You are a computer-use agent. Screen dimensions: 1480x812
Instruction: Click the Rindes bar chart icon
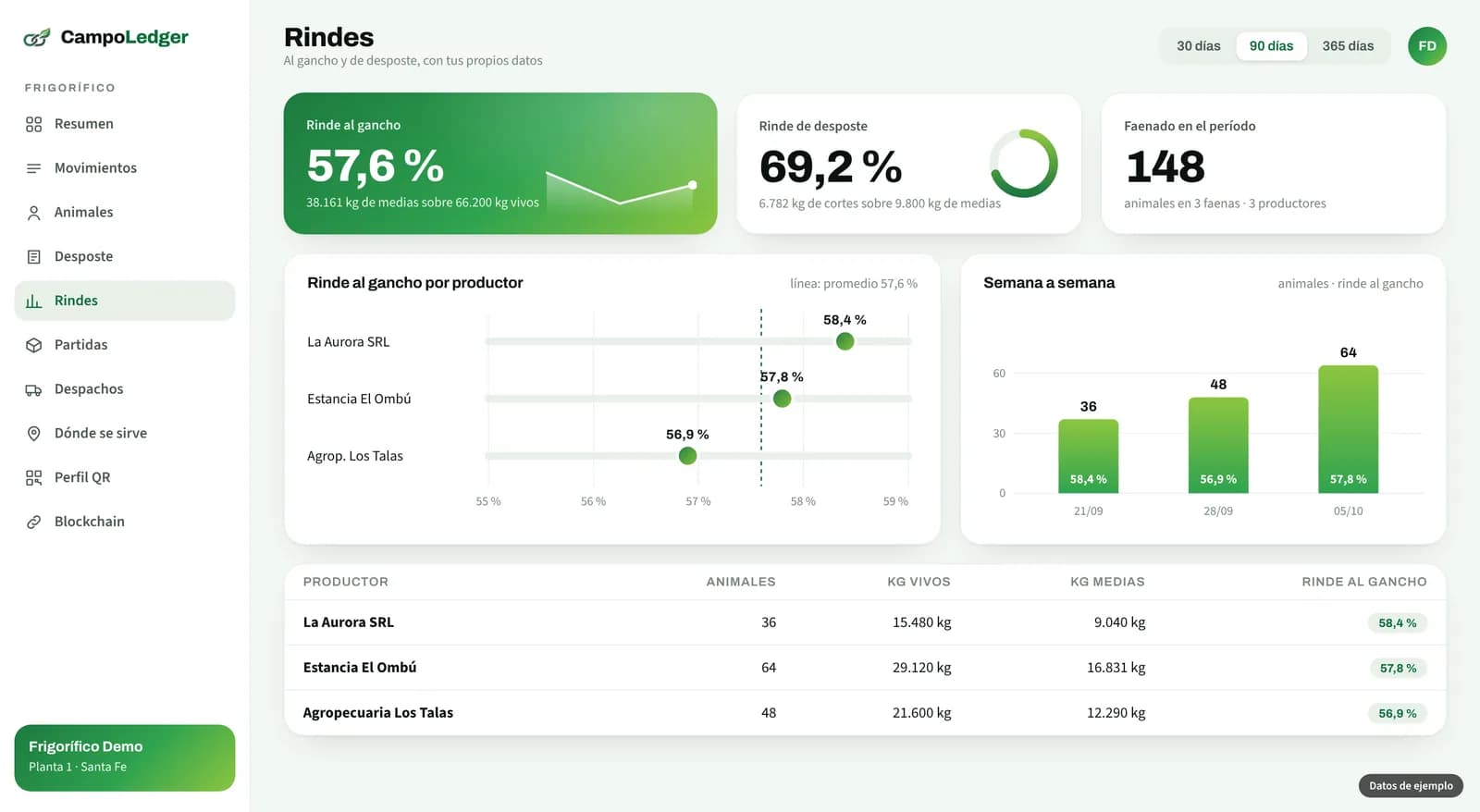[x=34, y=301]
